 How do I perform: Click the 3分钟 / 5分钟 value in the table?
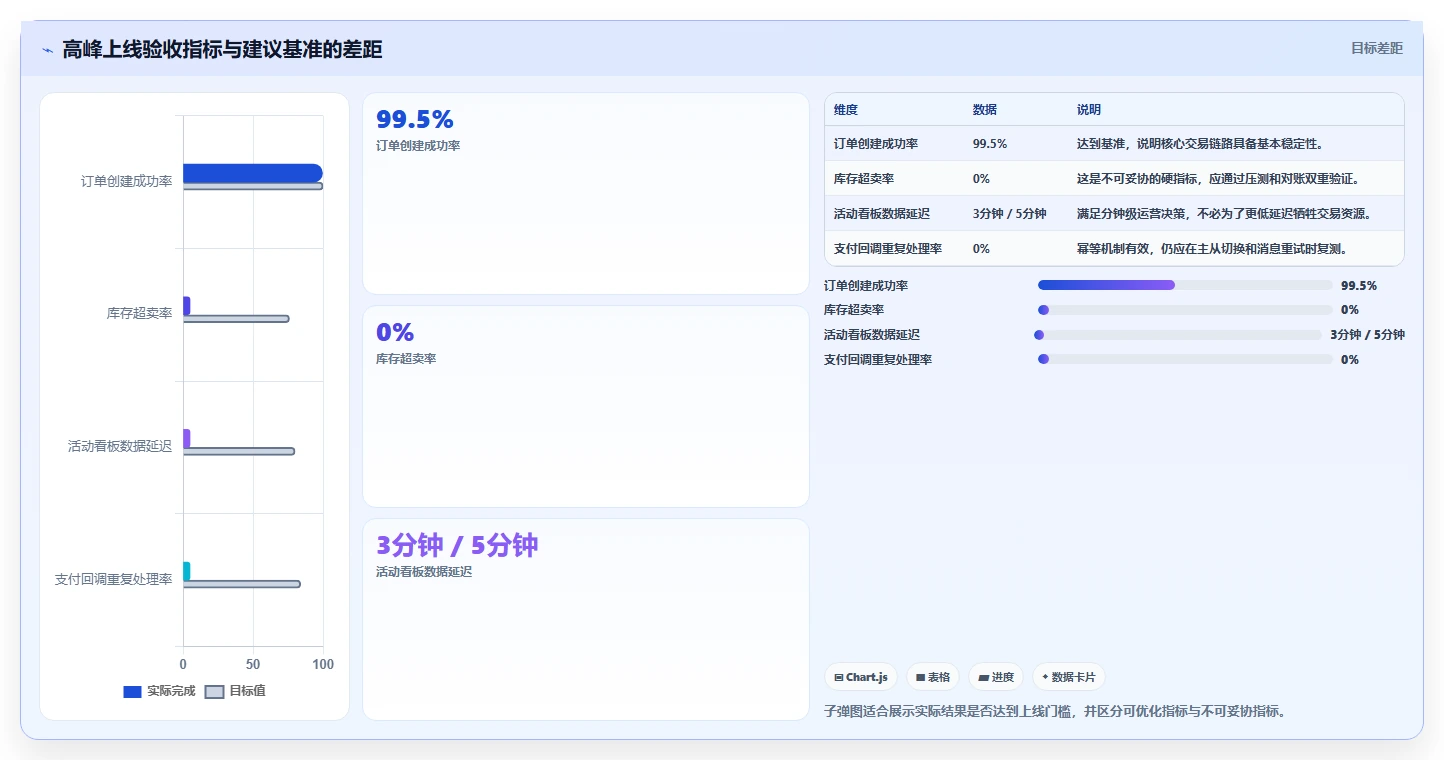[1010, 214]
